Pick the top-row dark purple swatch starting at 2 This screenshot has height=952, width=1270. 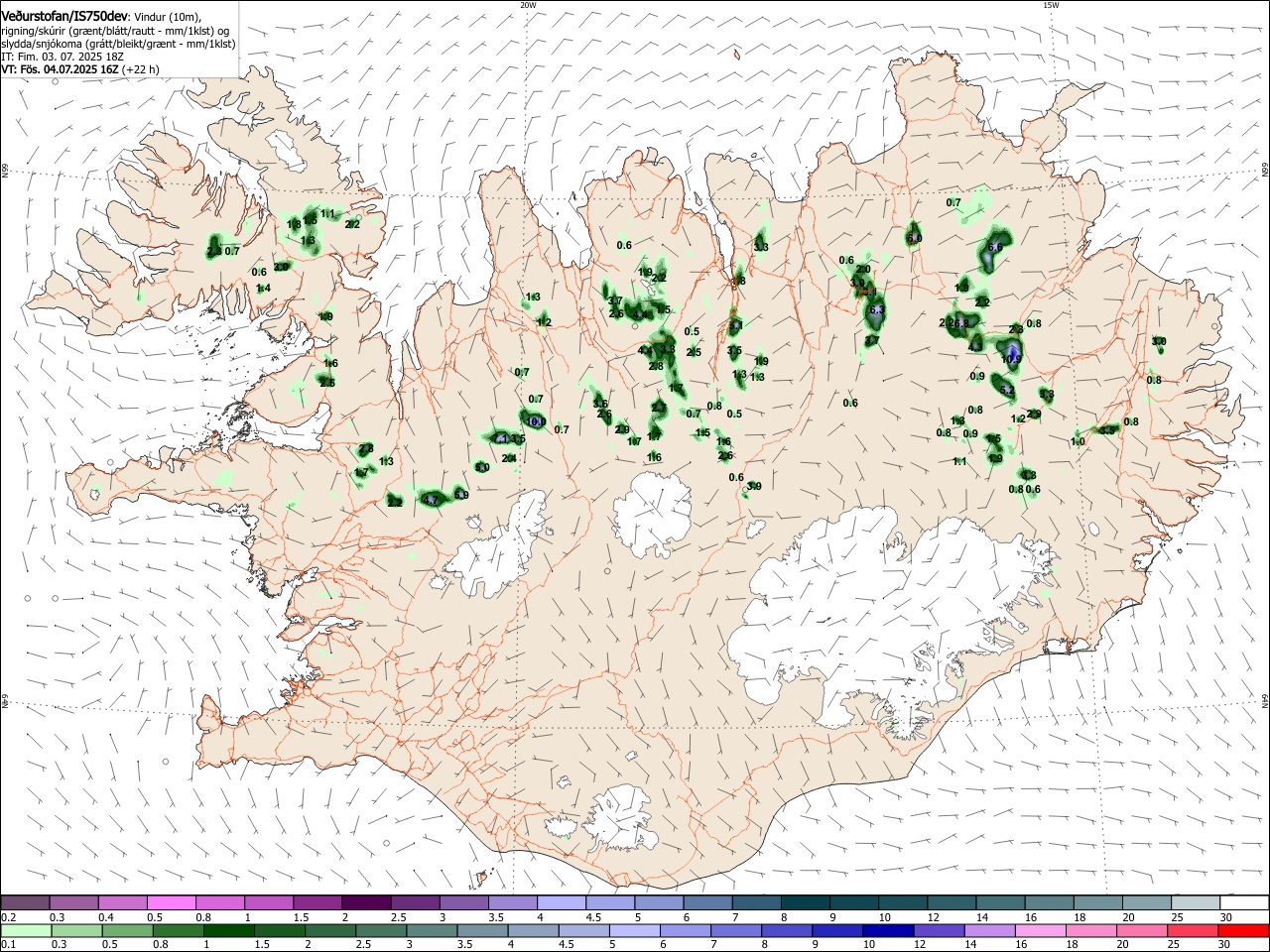[x=365, y=902]
